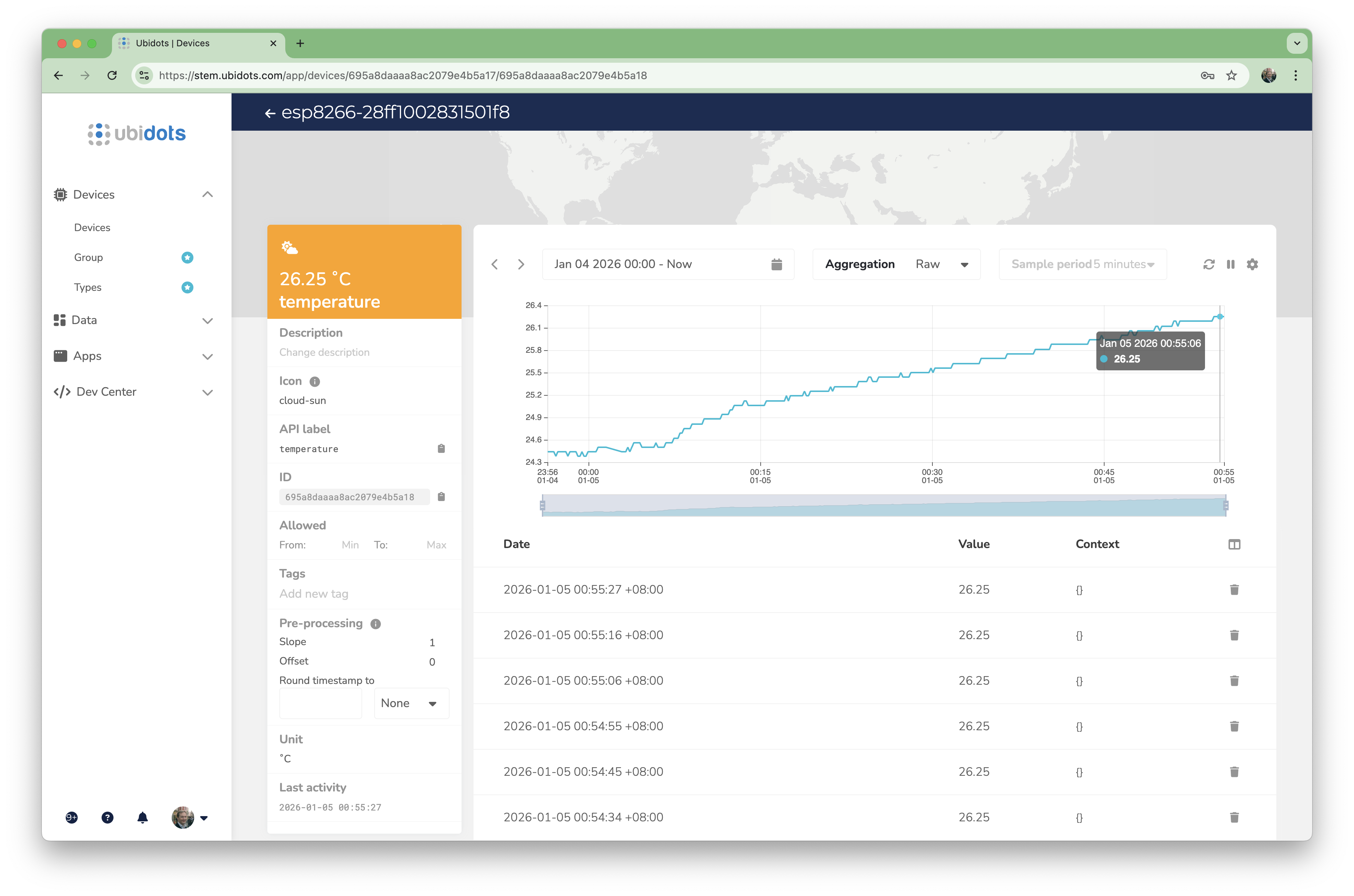Delete the 00:55:27 data row

[x=1234, y=590]
